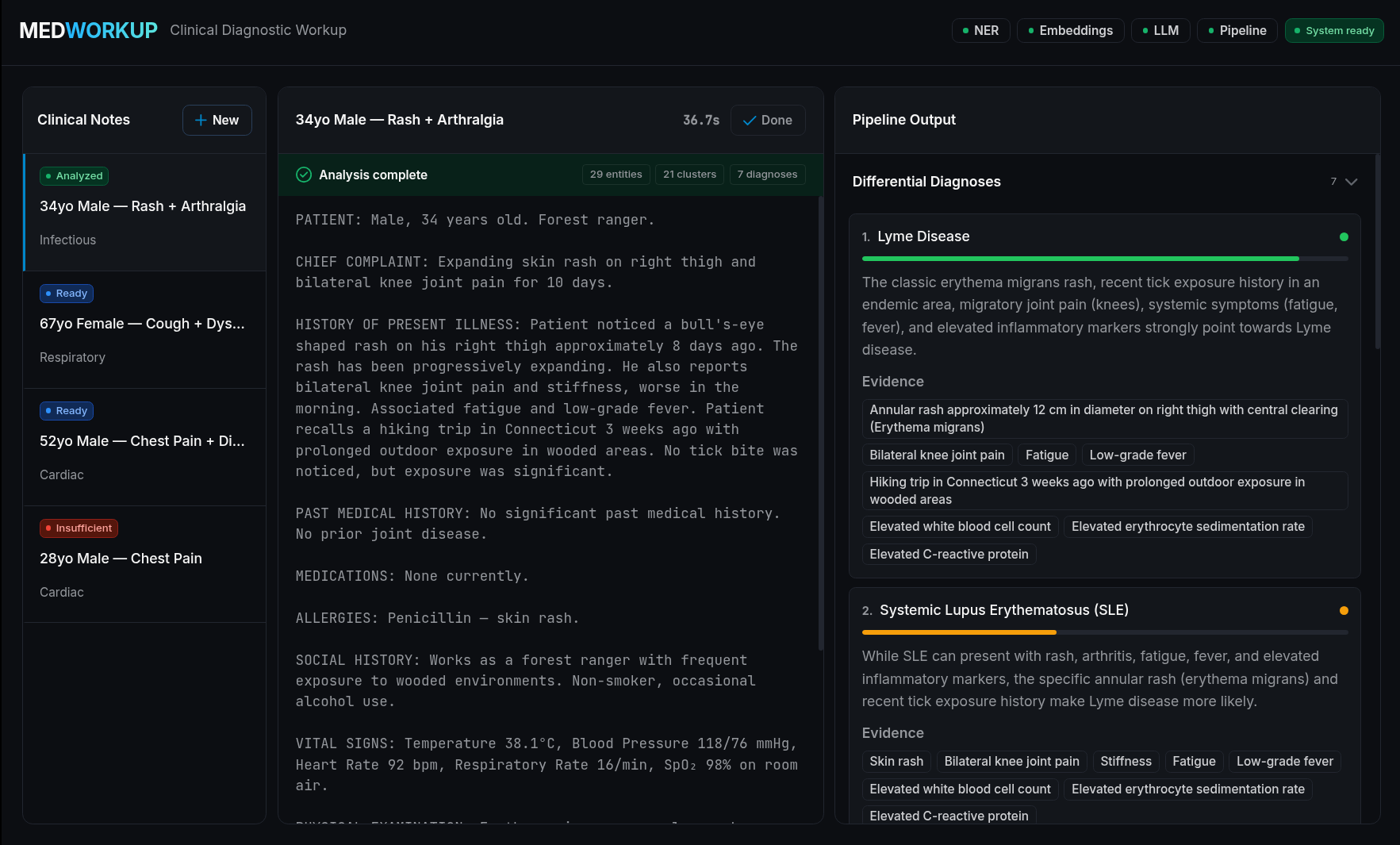
Task: Click the Hiking trip in Connecticut evidence tag
Action: 1105,490
